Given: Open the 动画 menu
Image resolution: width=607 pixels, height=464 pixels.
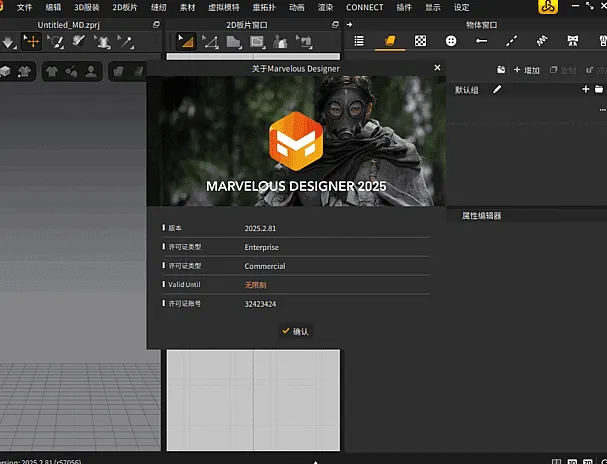Looking at the screenshot, I should click(x=297, y=7).
